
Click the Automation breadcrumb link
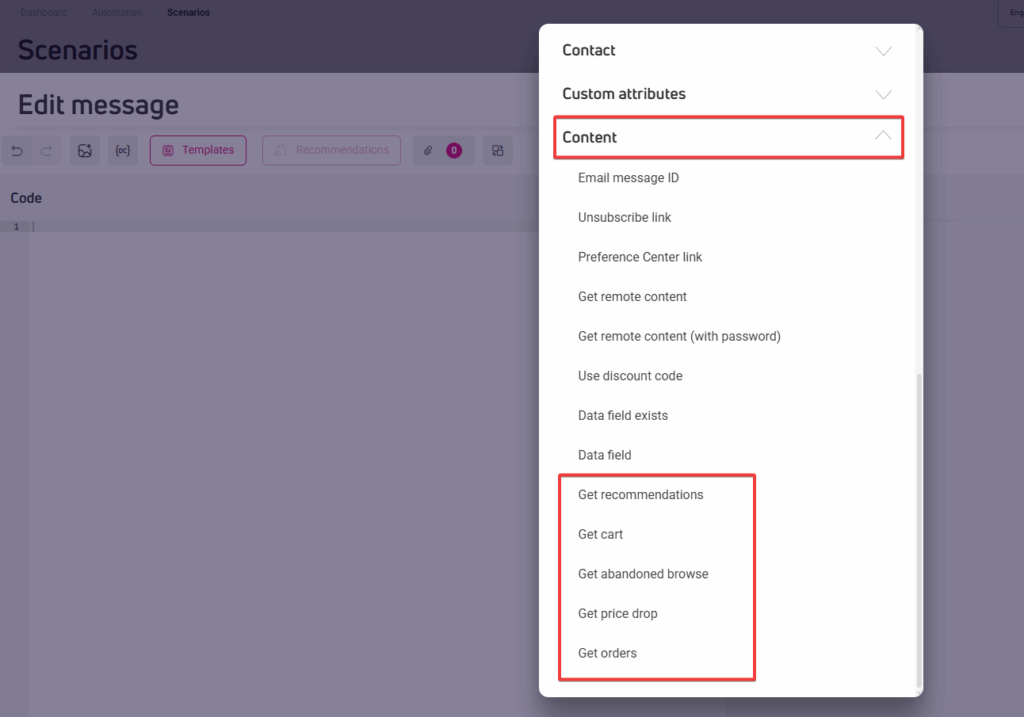(119, 13)
